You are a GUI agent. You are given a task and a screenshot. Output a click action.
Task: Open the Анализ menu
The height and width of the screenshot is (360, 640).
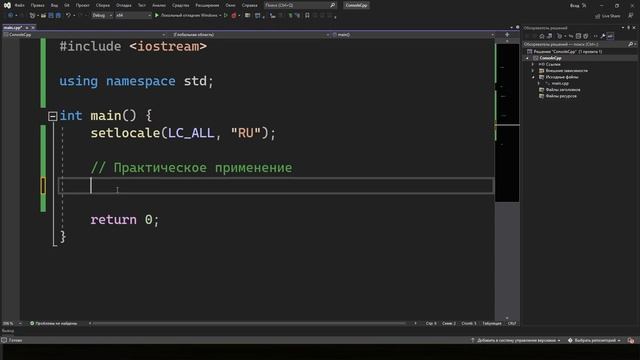tap(159, 5)
